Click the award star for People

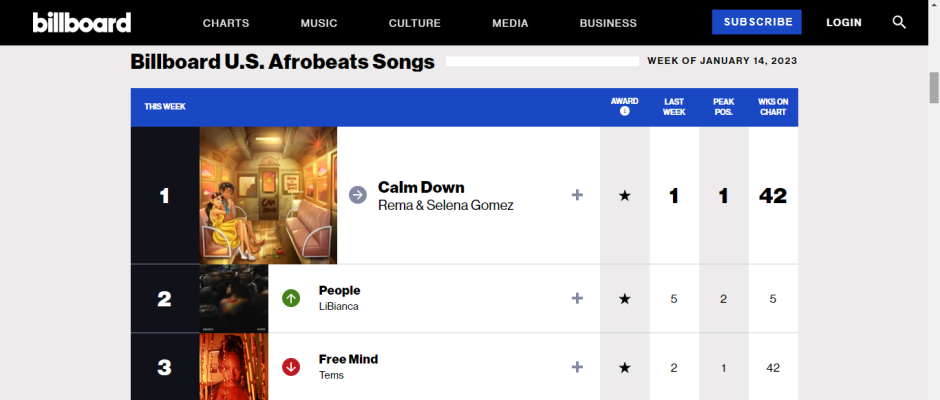pyautogui.click(x=625, y=298)
